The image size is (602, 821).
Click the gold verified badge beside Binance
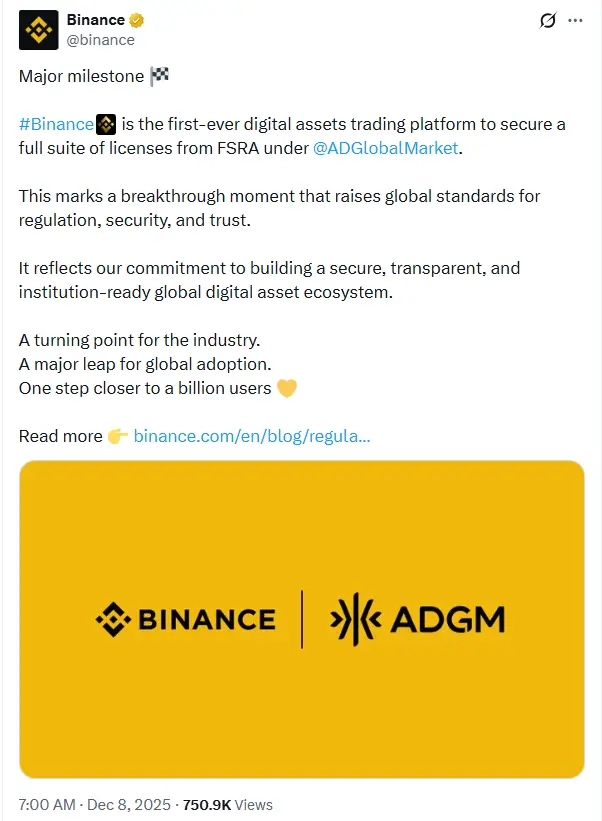pyautogui.click(x=138, y=19)
